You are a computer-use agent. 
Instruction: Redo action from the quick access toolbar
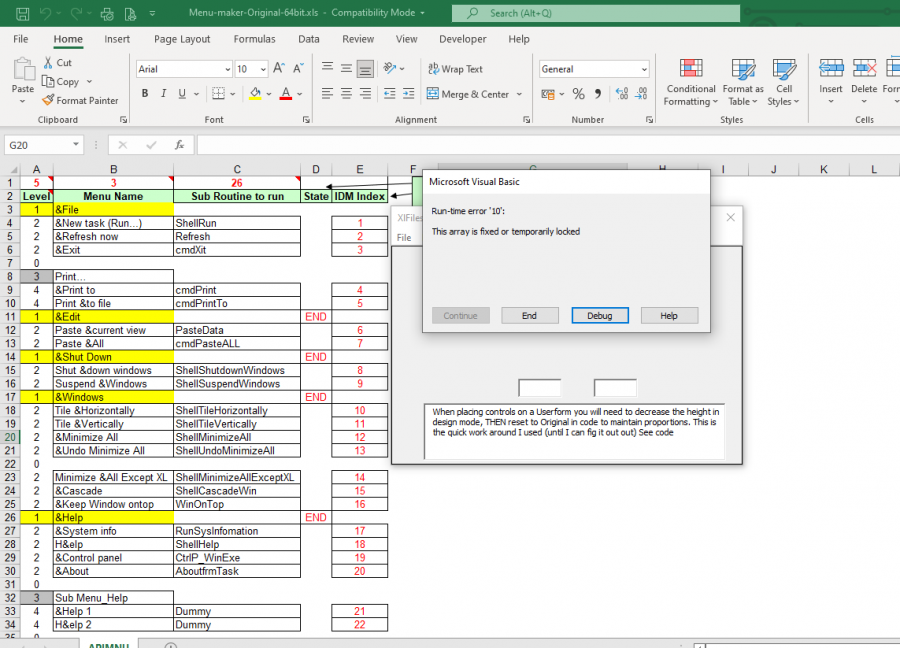[76, 13]
